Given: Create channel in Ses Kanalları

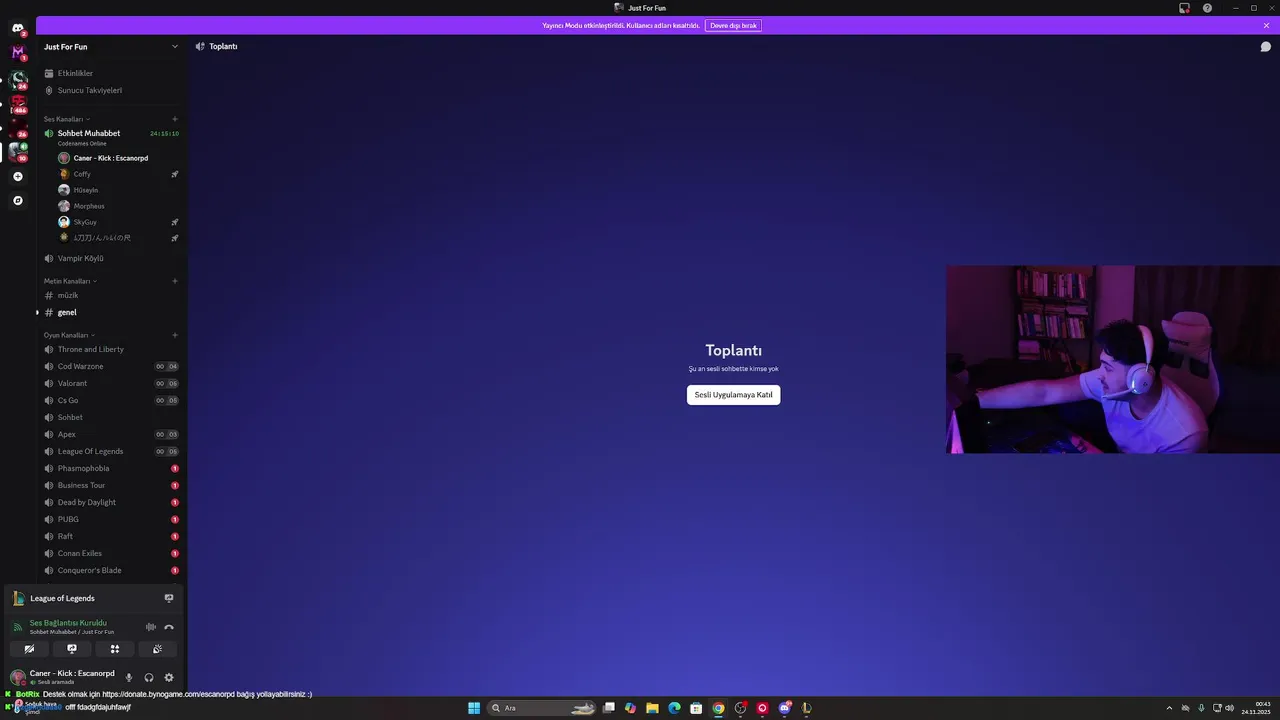Looking at the screenshot, I should (175, 119).
